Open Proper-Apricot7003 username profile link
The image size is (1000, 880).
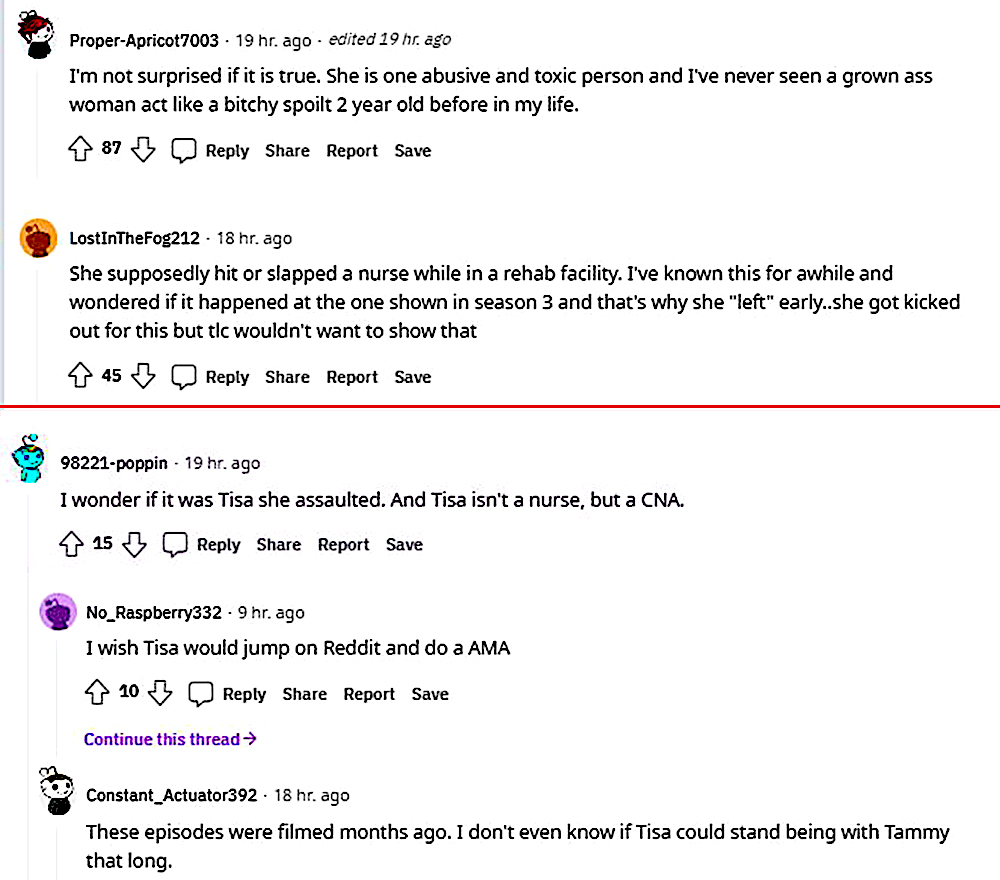[144, 40]
